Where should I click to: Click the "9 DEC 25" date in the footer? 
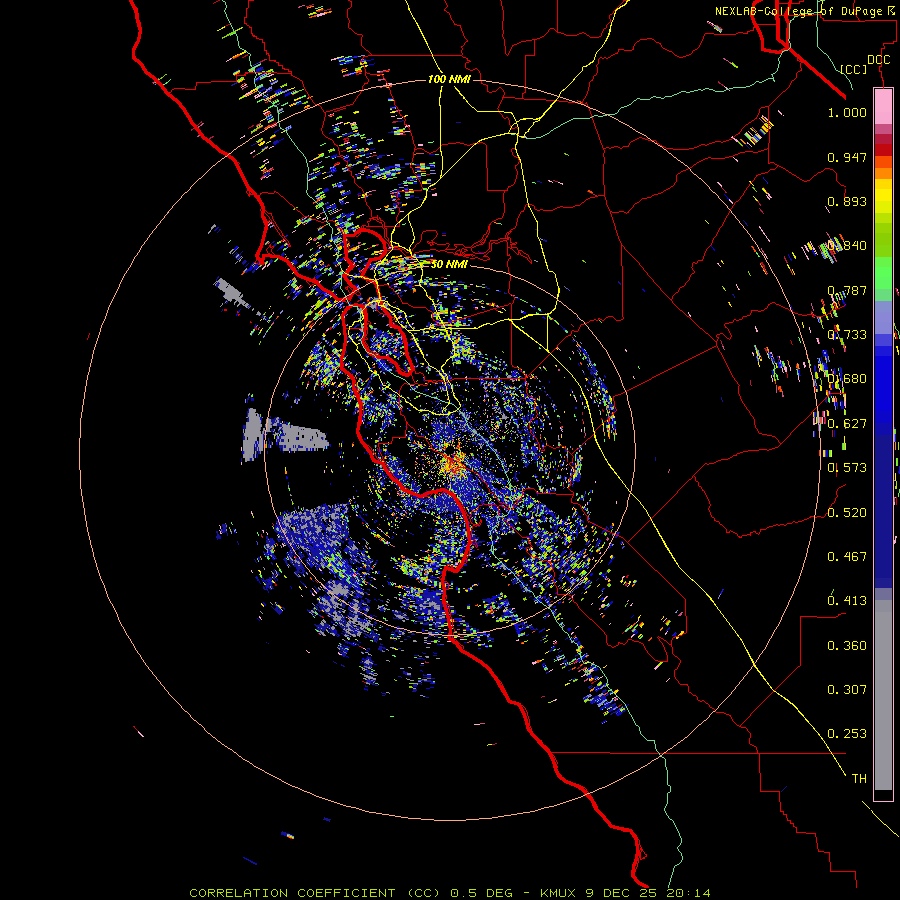[620, 893]
